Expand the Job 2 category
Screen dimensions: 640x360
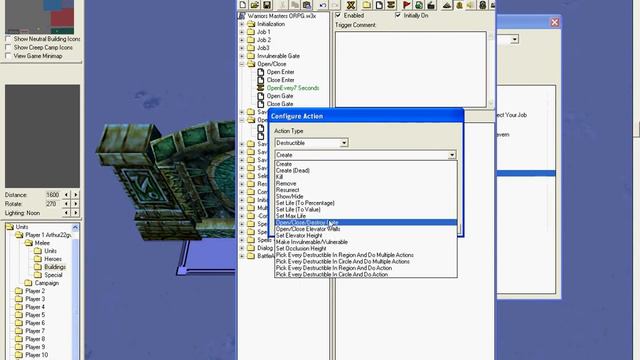(x=242, y=40)
